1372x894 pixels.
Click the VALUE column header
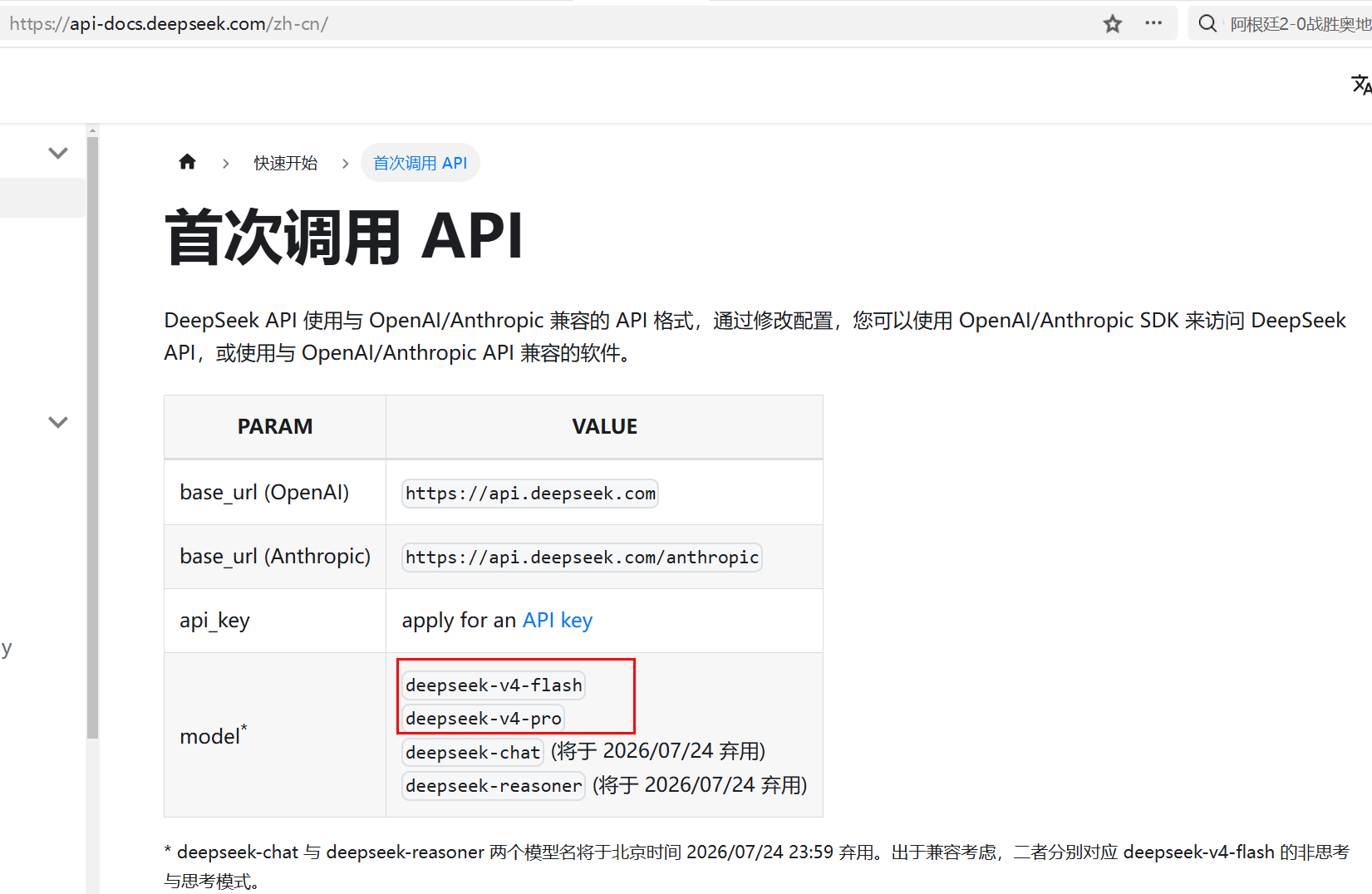coord(604,426)
